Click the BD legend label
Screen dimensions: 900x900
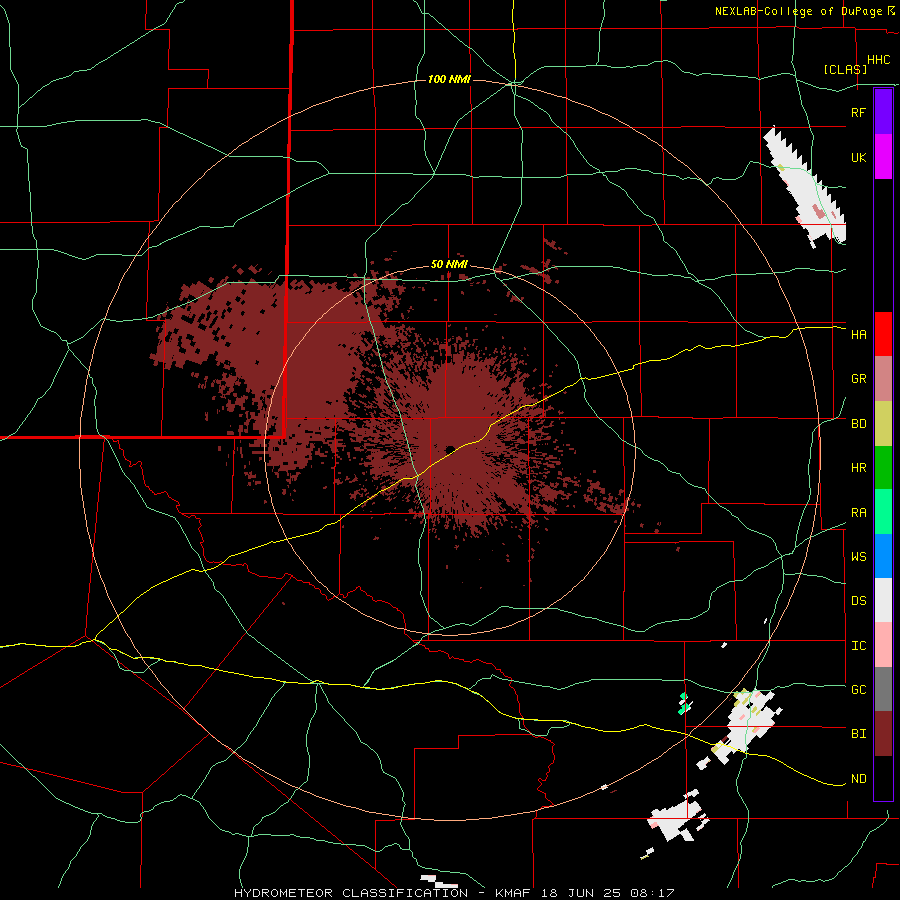pos(858,424)
